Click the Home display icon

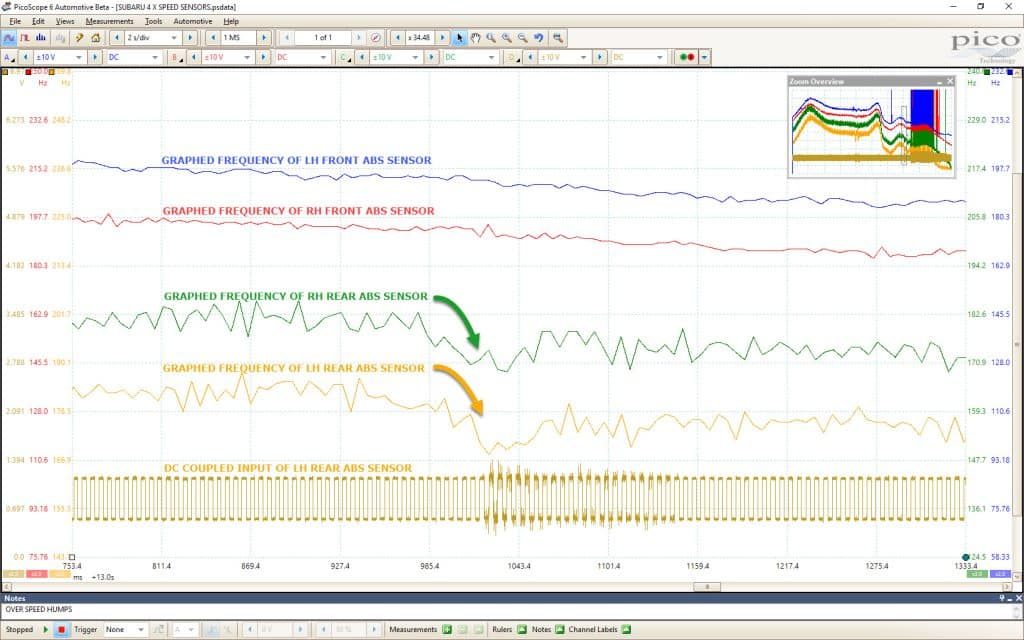point(95,38)
